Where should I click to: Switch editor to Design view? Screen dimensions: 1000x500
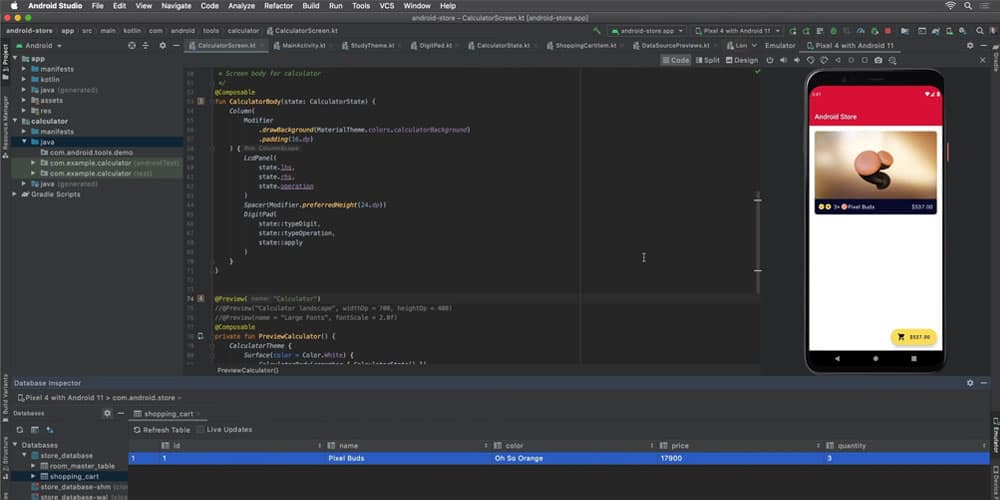[x=742, y=61]
